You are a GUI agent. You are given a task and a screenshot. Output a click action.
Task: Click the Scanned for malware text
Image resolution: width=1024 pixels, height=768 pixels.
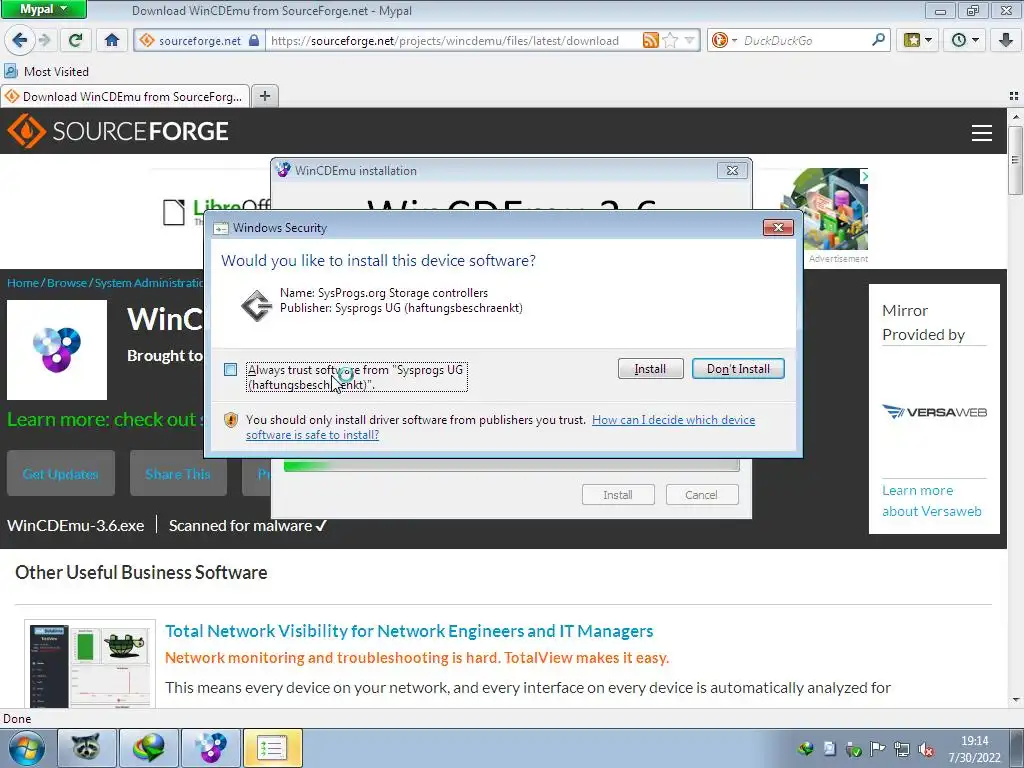[248, 526]
